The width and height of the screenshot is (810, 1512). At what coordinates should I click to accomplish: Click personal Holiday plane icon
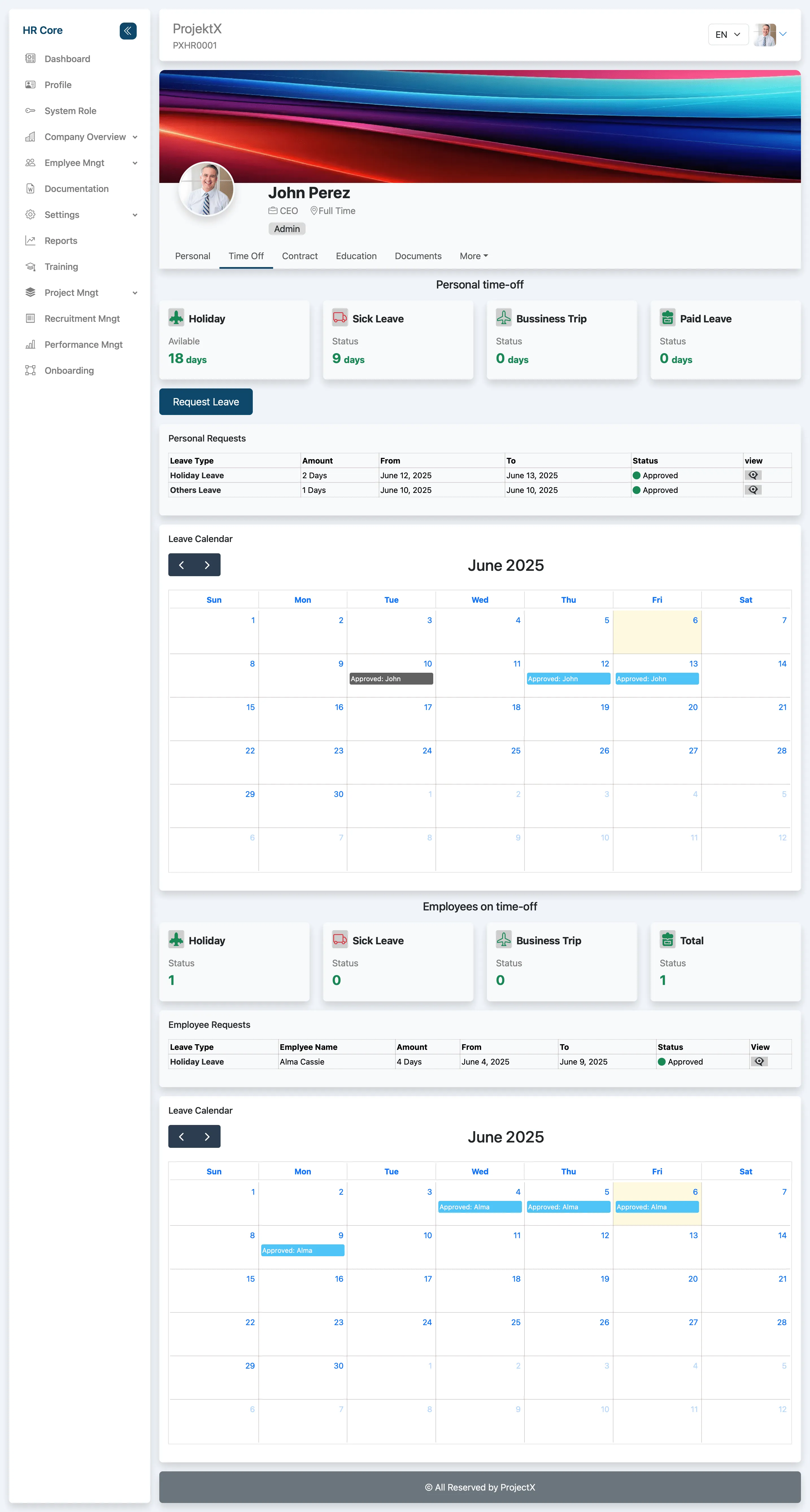(176, 318)
